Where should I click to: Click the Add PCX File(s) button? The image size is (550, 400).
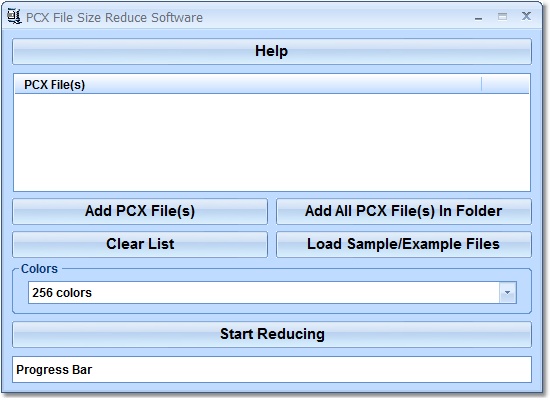[x=140, y=211]
